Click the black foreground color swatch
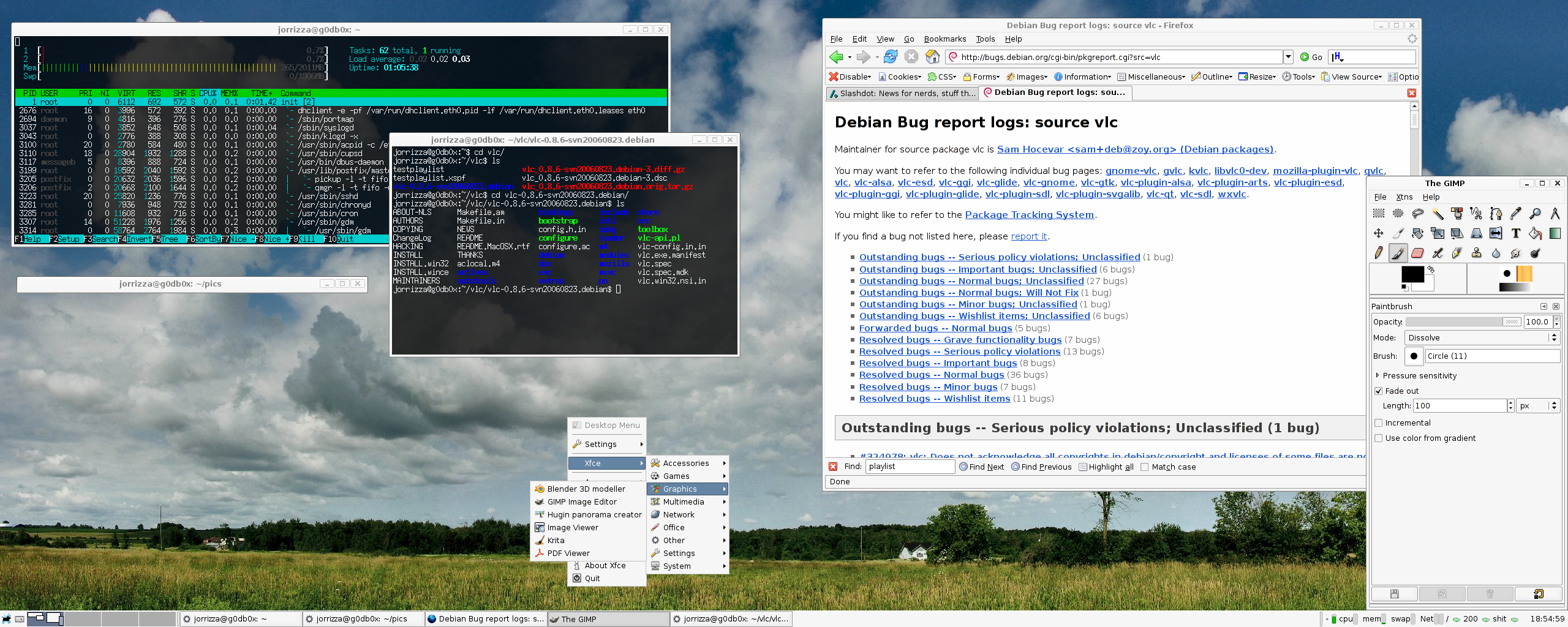The image size is (1568, 627). (1412, 275)
